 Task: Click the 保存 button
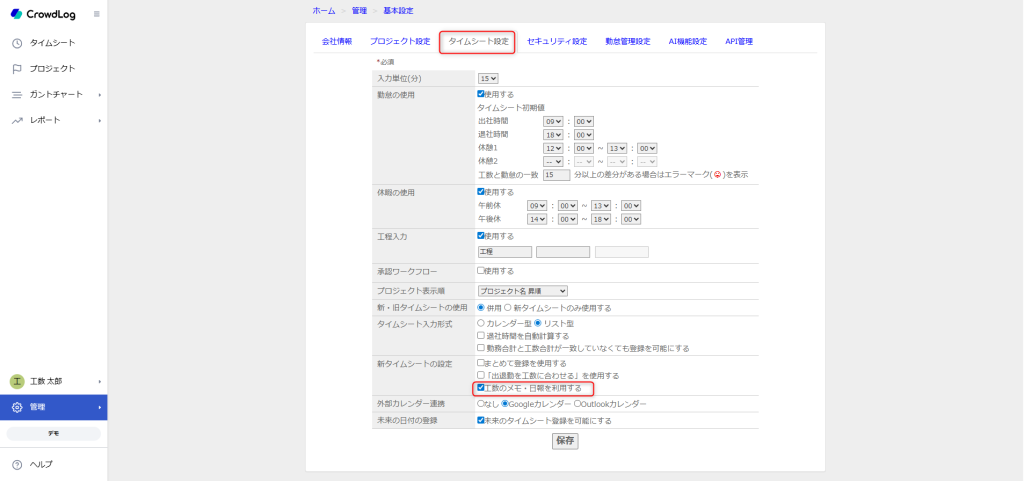[565, 441]
